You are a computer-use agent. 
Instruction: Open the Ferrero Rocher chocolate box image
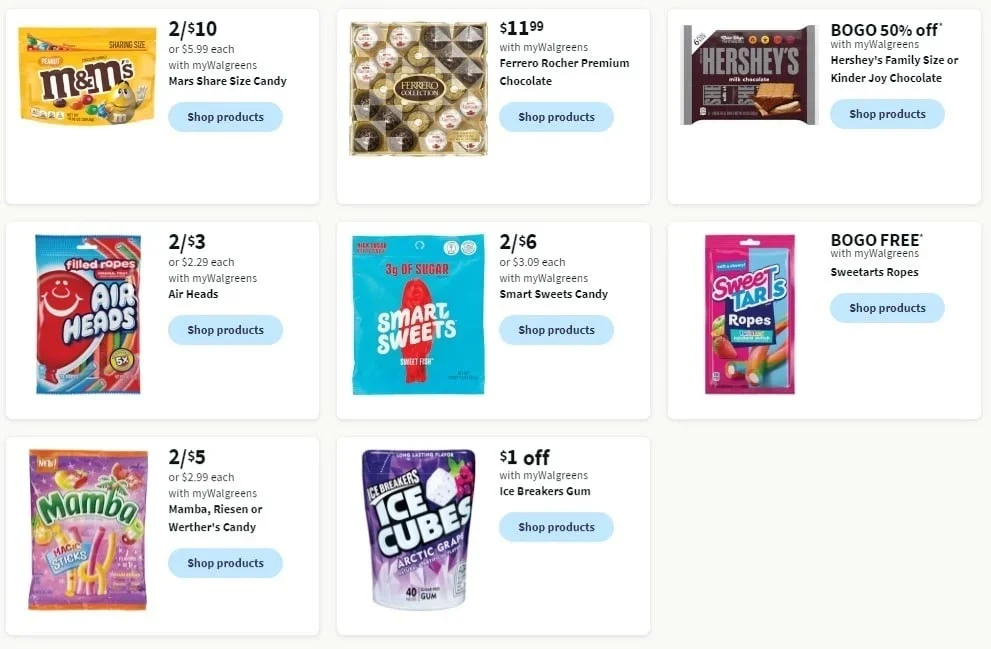pos(418,89)
